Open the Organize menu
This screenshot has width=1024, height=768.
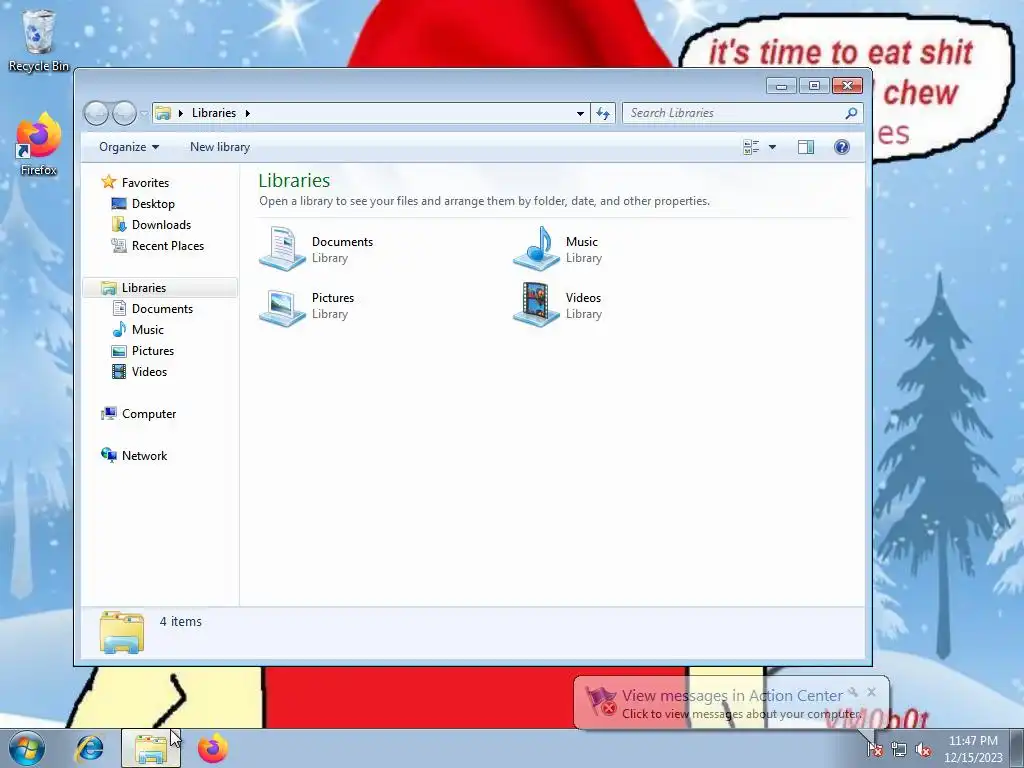point(129,147)
